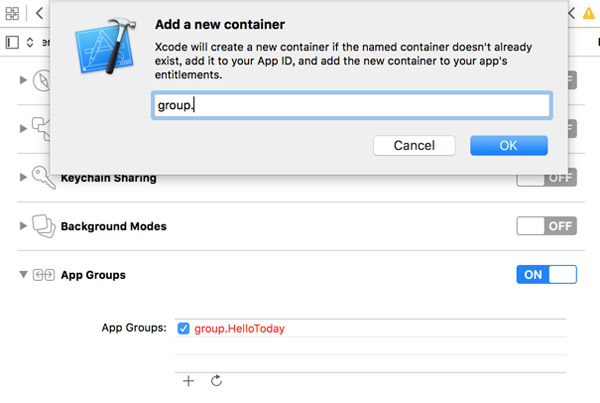
Task: Collapse the App Groups section
Action: pyautogui.click(x=23, y=274)
